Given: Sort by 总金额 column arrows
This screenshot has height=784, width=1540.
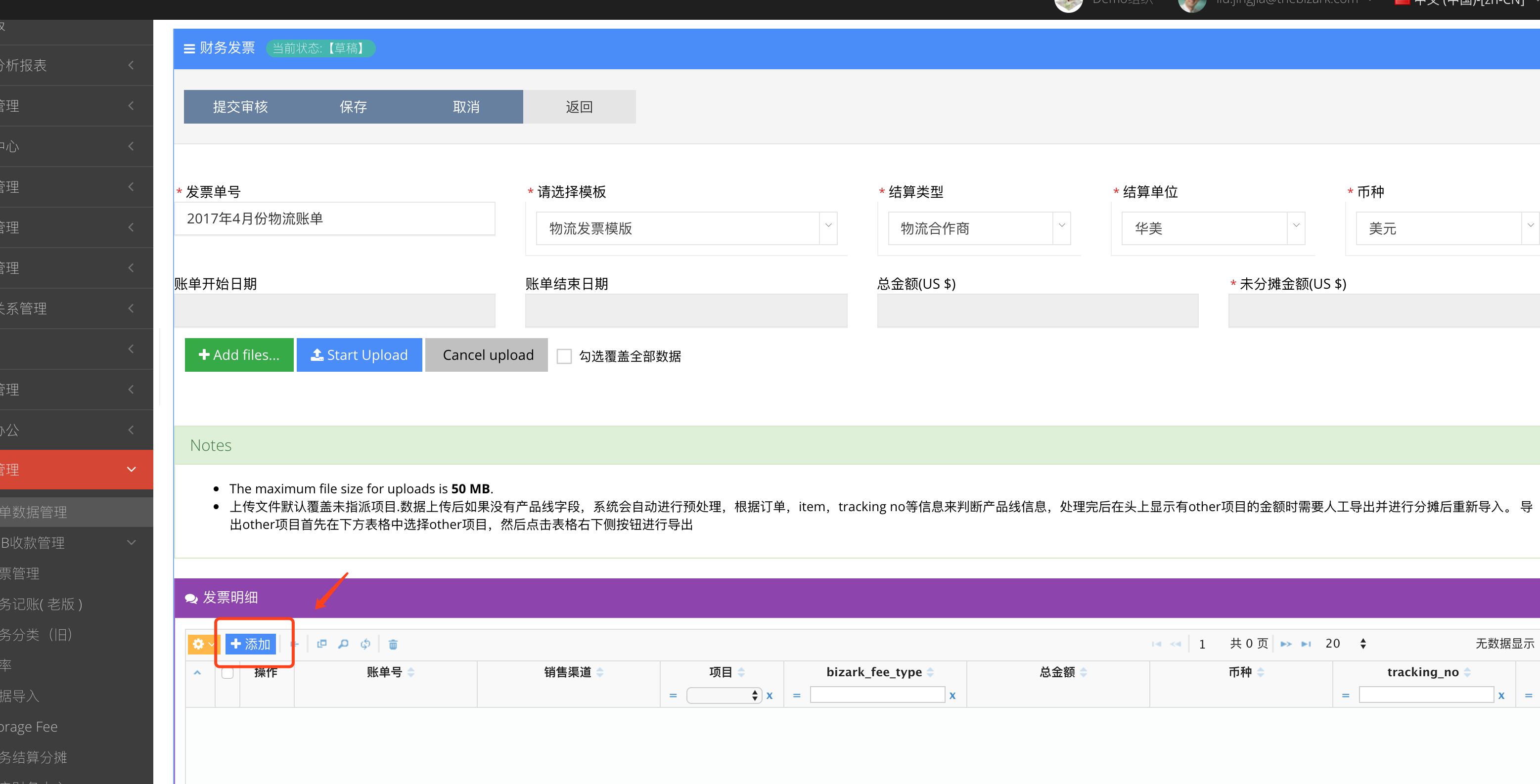Looking at the screenshot, I should tap(1083, 672).
